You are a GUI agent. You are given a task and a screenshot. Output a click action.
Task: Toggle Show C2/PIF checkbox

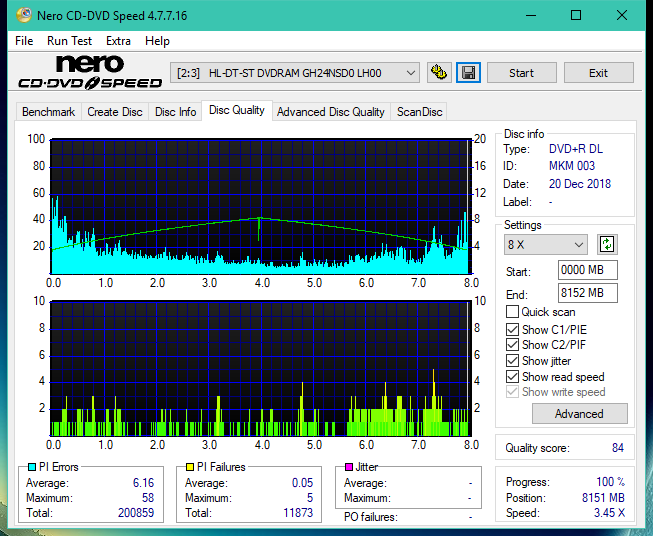point(512,345)
